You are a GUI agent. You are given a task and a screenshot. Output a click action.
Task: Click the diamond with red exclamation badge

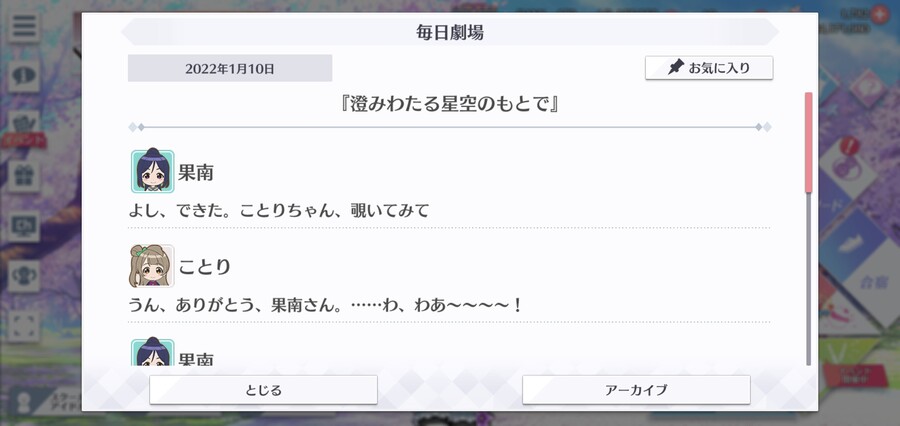pyautogui.click(x=845, y=166)
